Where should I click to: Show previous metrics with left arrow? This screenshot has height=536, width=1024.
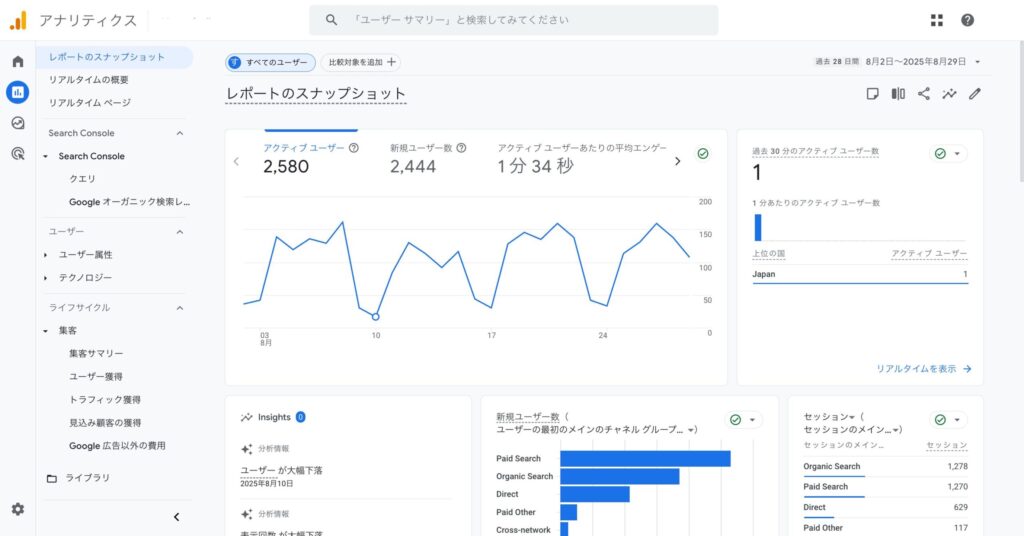coord(236,161)
